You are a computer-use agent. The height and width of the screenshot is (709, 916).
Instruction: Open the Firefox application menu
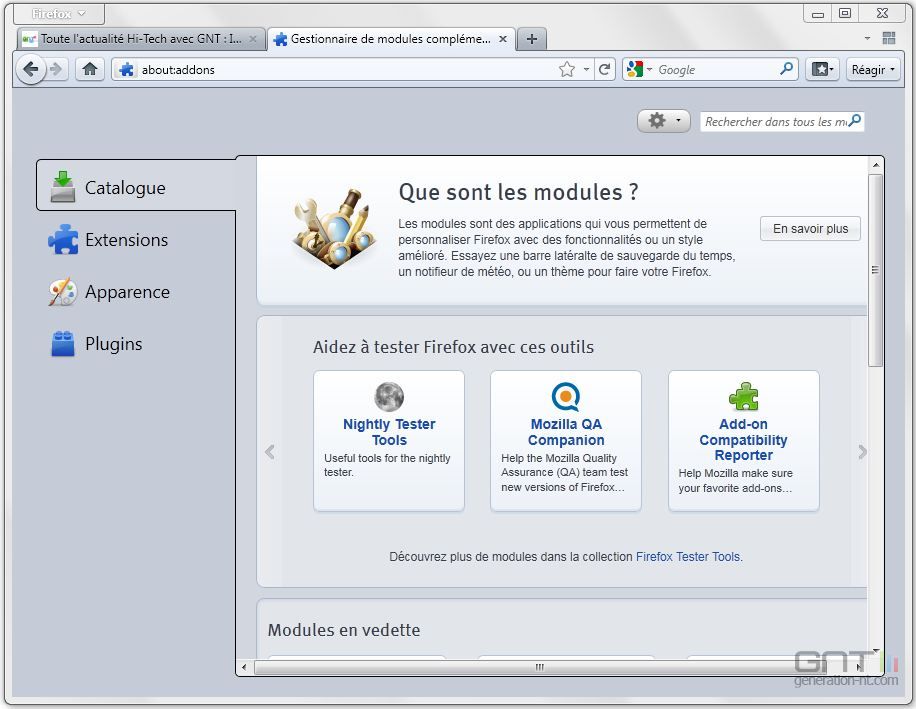click(58, 13)
